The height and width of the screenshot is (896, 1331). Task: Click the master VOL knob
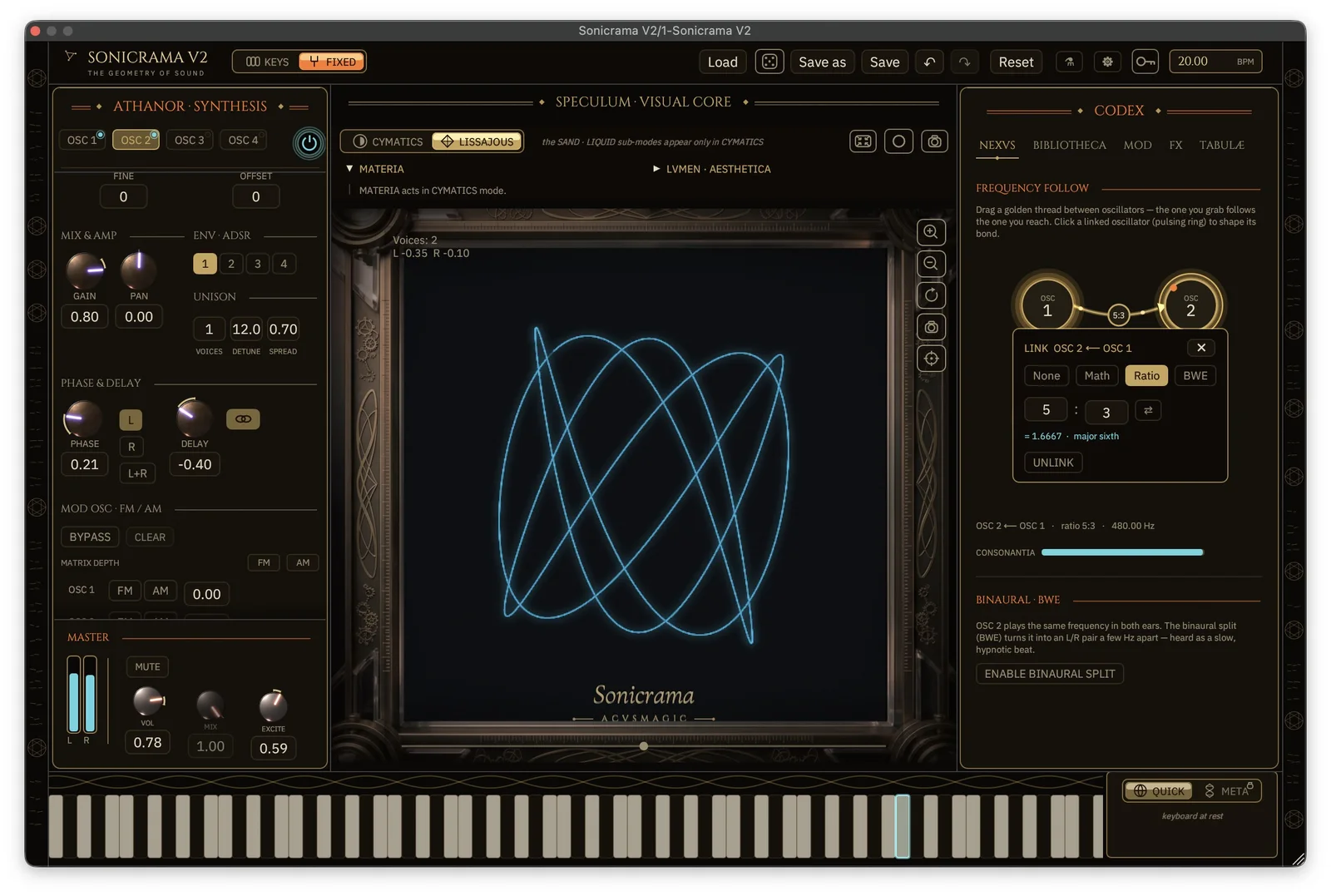pos(148,700)
